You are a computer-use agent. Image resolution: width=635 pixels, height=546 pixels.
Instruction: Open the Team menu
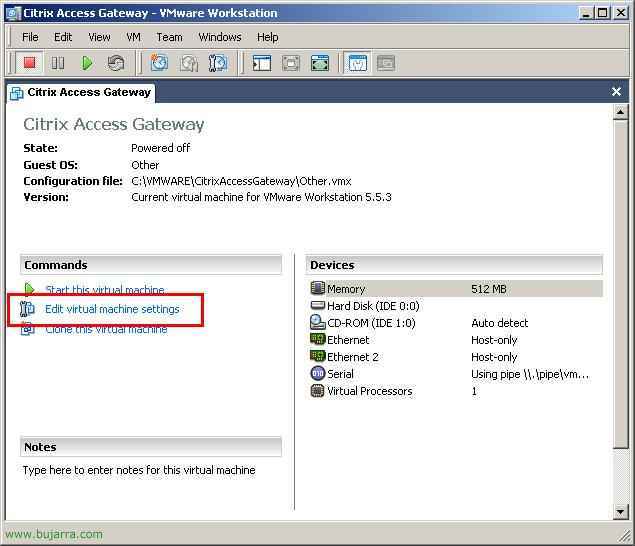[x=169, y=37]
